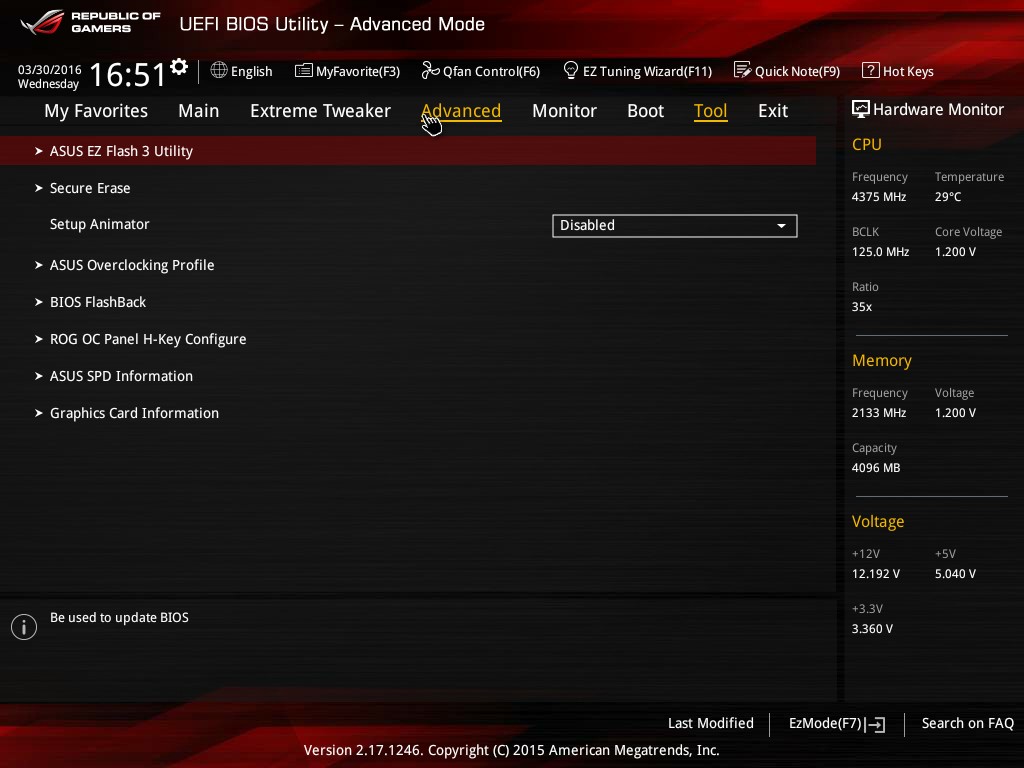This screenshot has height=768, width=1024.
Task: Open the Monitor tab
Action: [564, 111]
